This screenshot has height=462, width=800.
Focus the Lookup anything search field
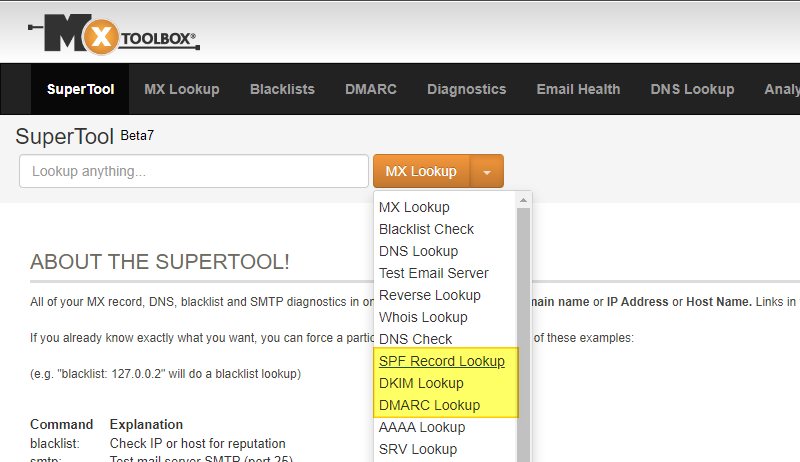[x=194, y=171]
